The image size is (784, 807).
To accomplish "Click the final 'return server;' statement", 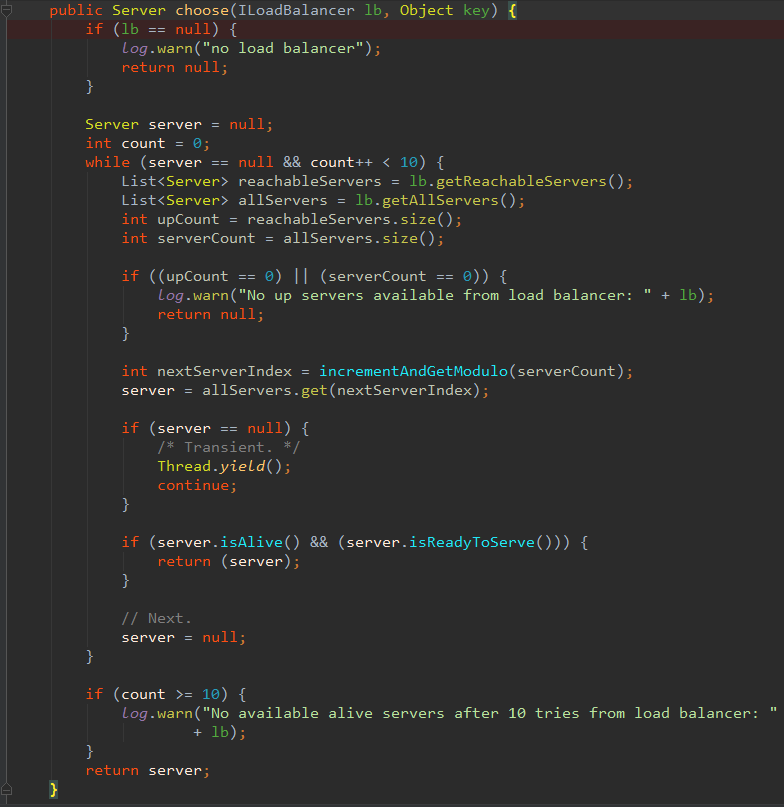I will click(x=147, y=770).
